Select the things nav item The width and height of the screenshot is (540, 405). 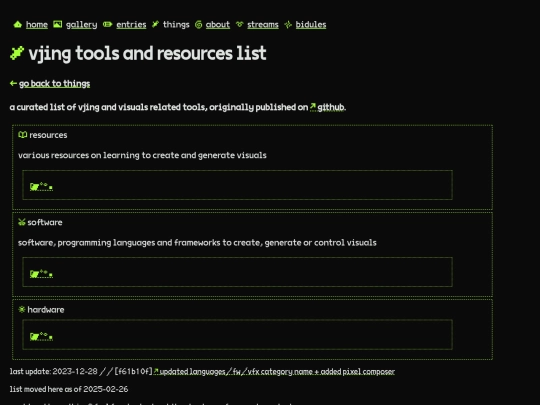click(x=176, y=24)
